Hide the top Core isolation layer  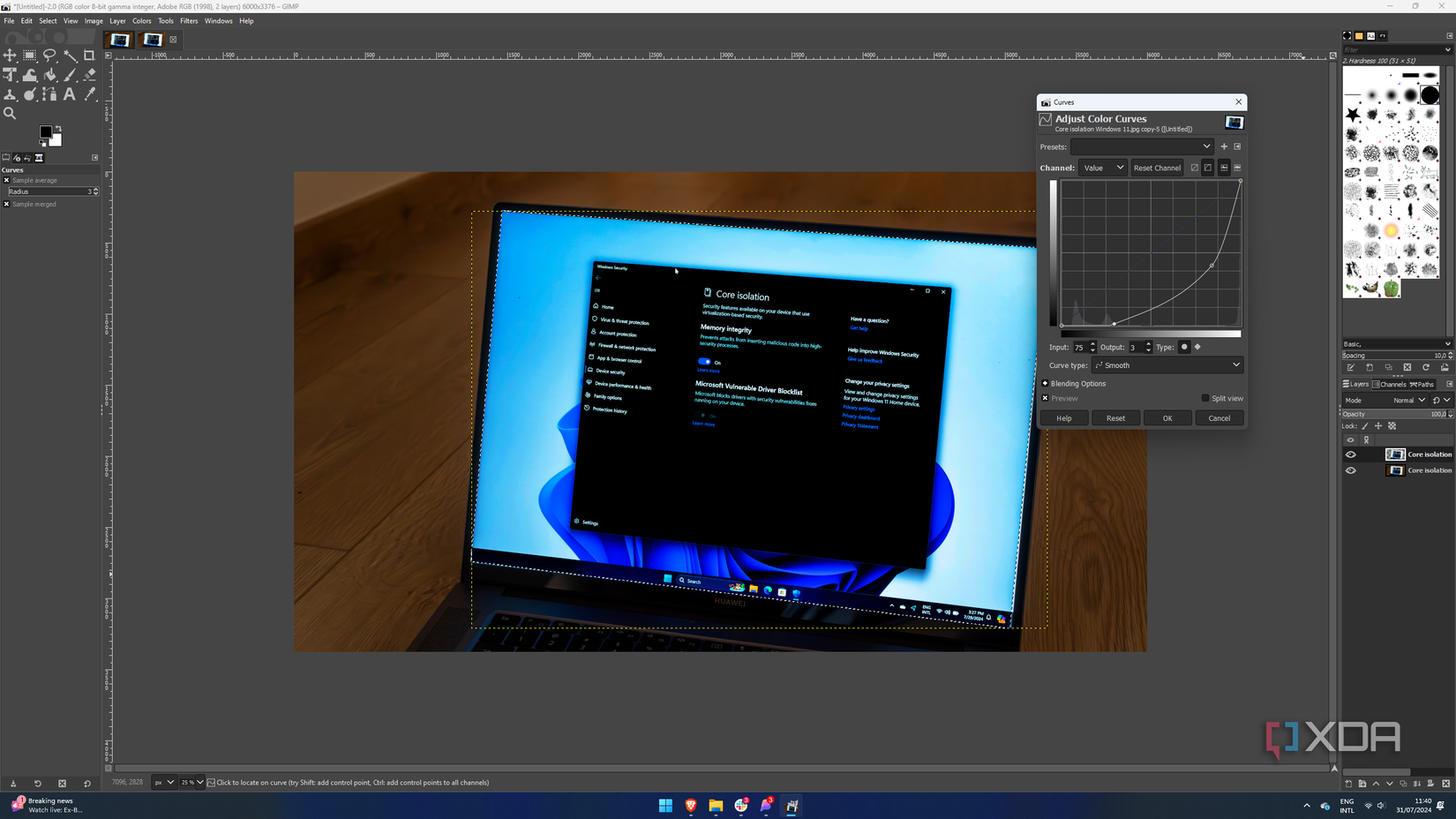pos(1350,454)
